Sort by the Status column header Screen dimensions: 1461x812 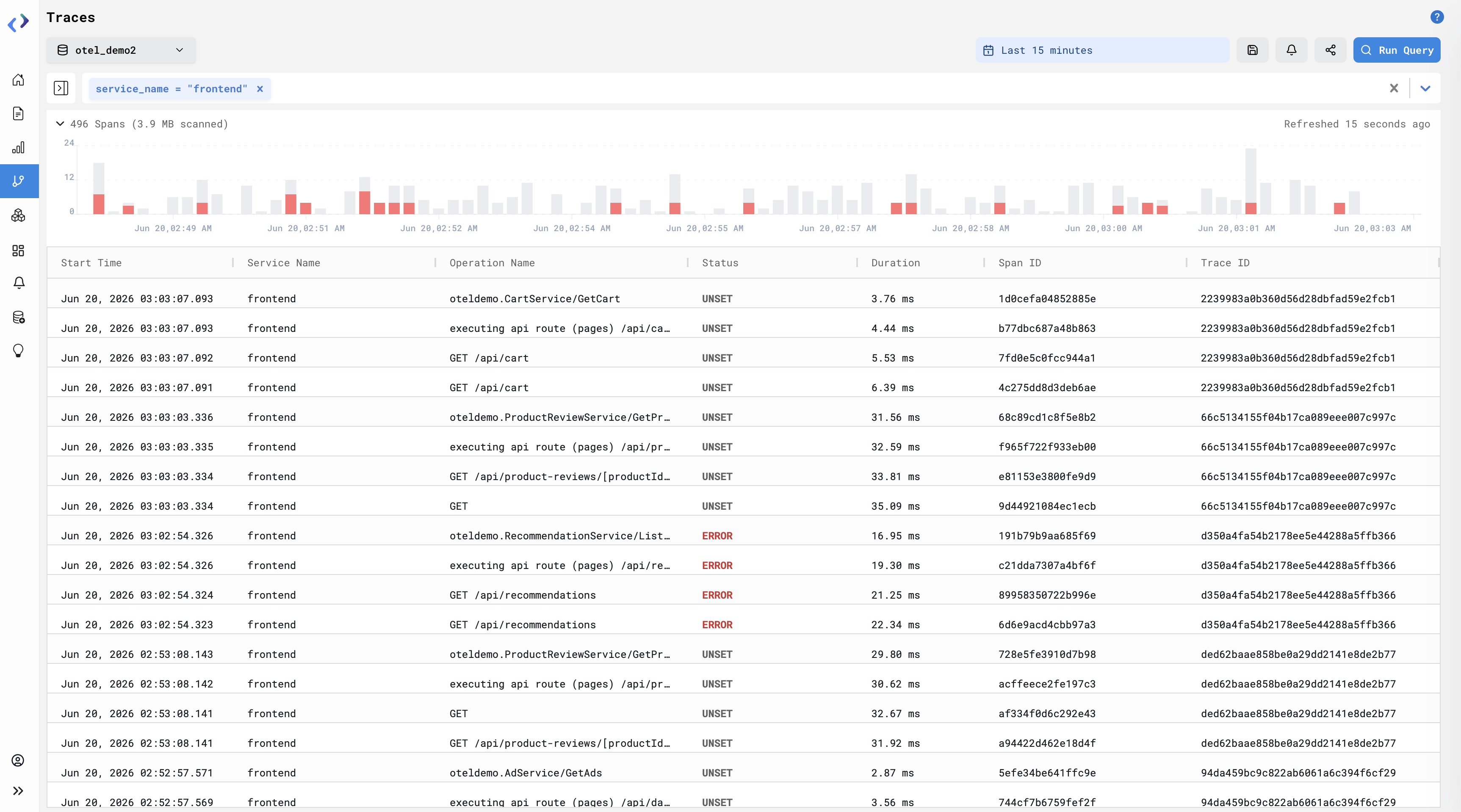pyautogui.click(x=720, y=262)
